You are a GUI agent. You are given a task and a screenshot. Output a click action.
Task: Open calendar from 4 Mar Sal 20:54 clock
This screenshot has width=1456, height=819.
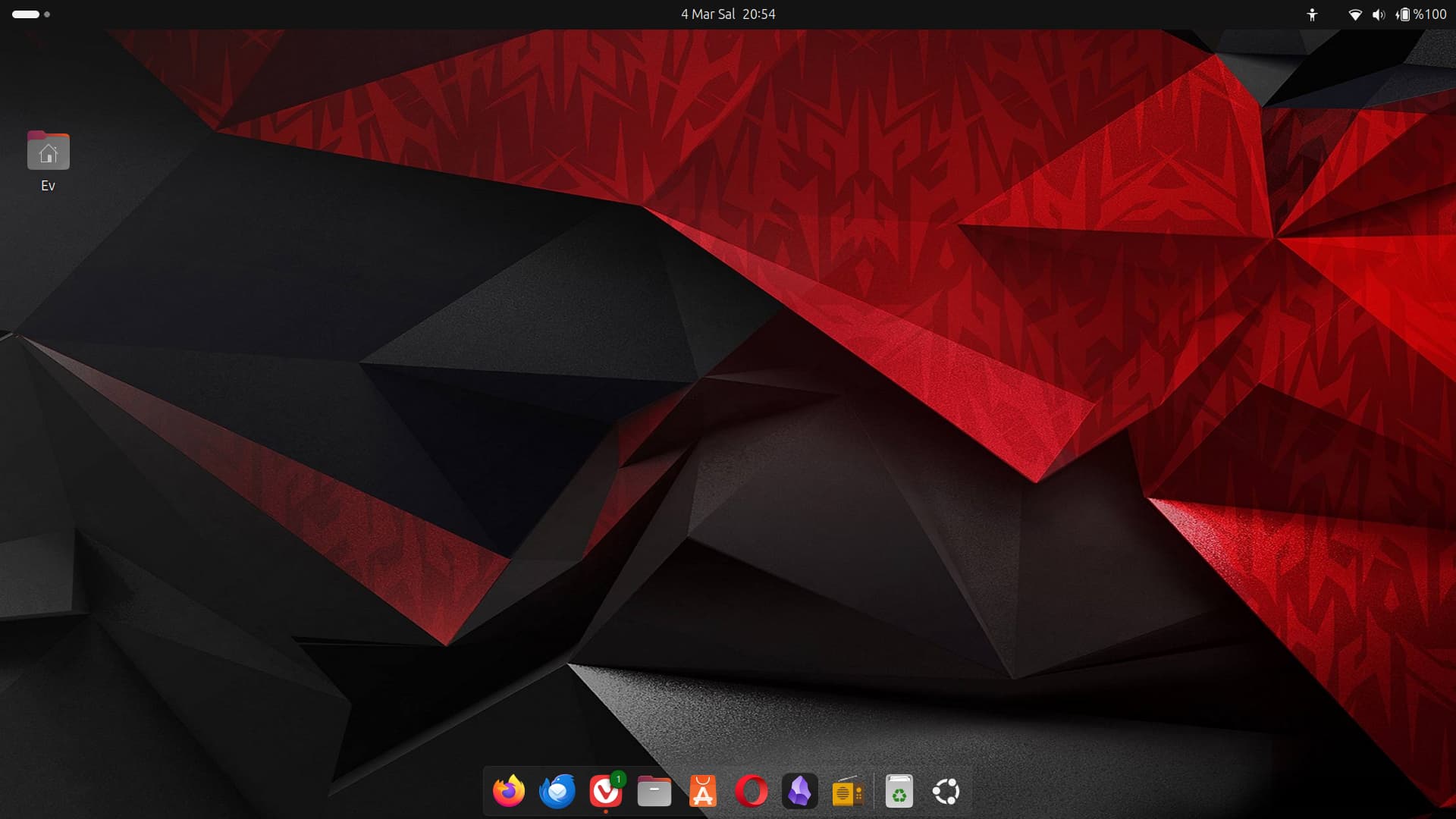point(728,14)
